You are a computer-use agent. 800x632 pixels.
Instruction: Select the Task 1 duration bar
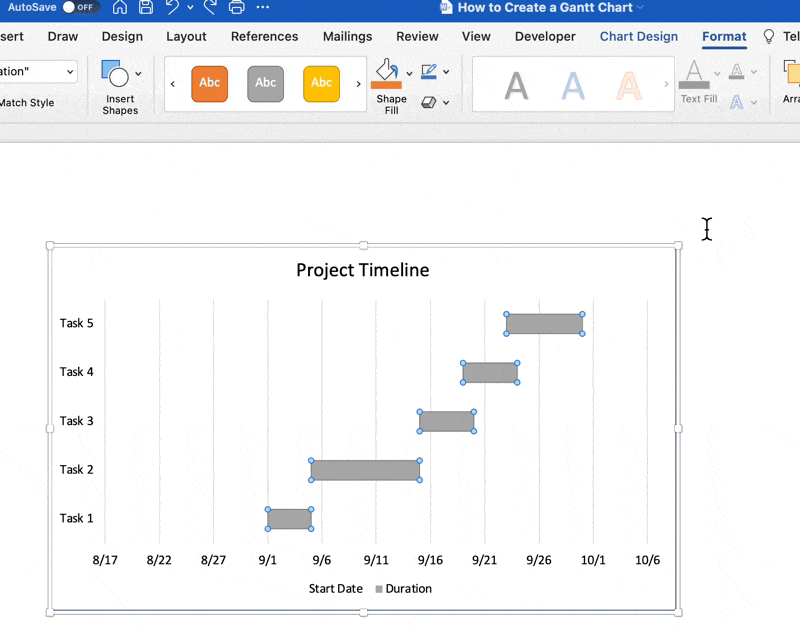click(289, 519)
